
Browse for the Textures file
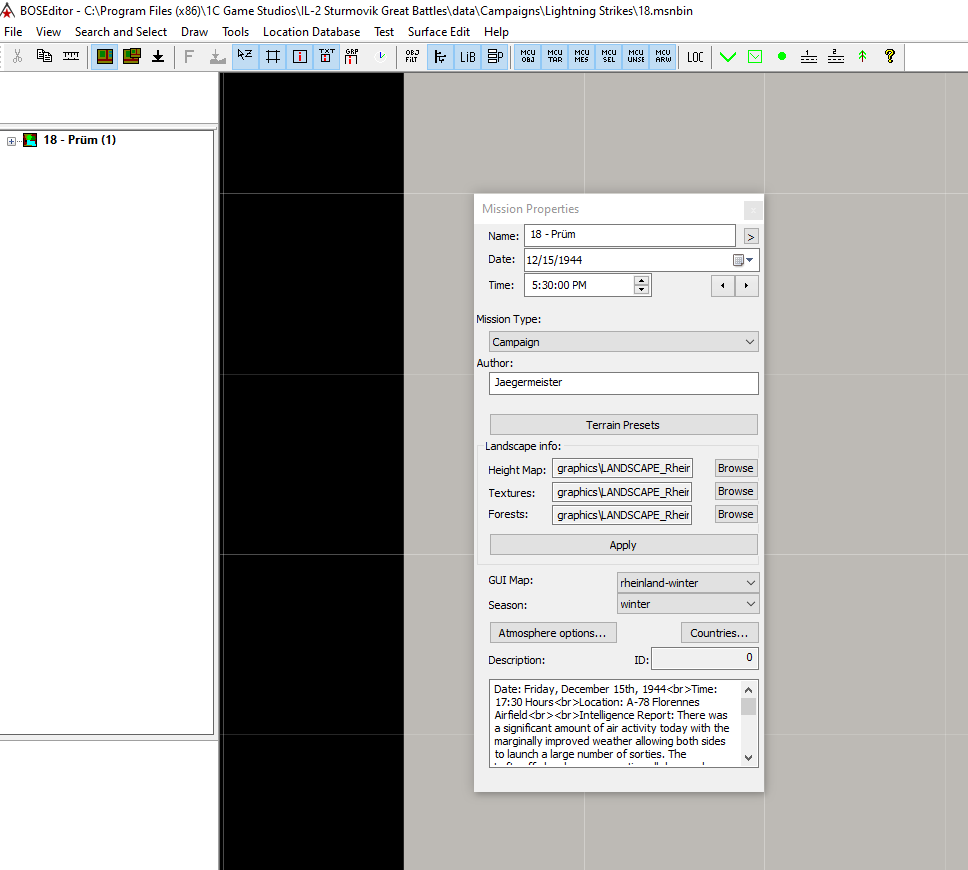[735, 491]
